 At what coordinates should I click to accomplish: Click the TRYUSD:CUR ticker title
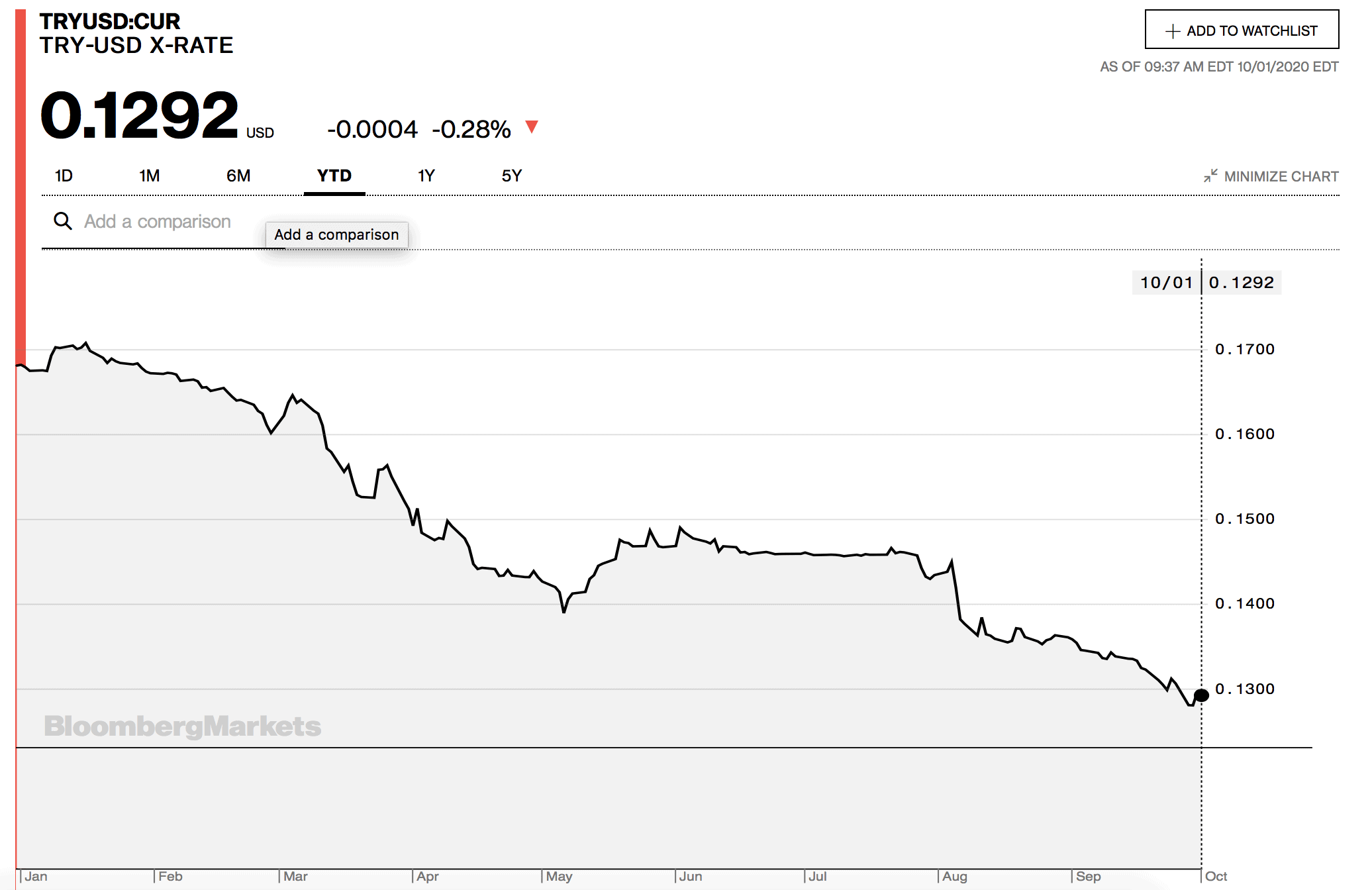pos(110,21)
